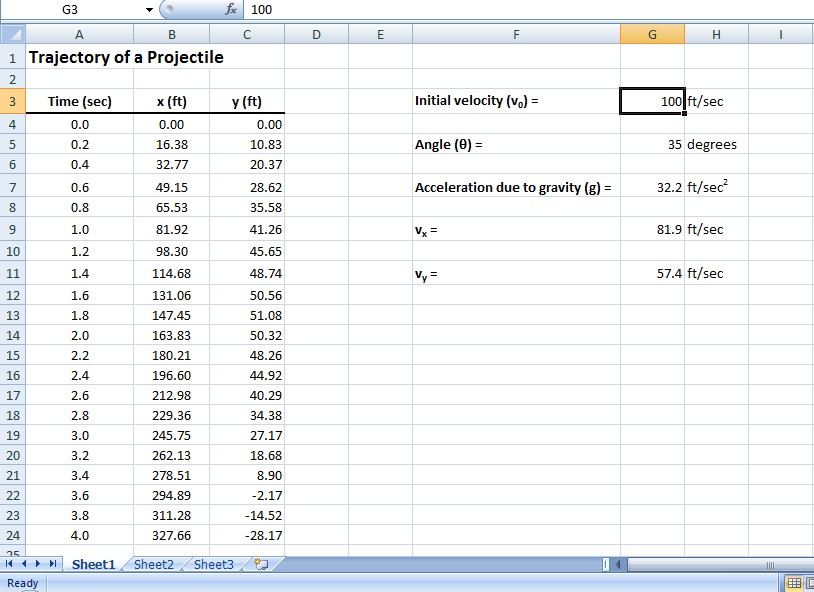Switch to the Sheet3 tab
The width and height of the screenshot is (814, 592).
212,564
